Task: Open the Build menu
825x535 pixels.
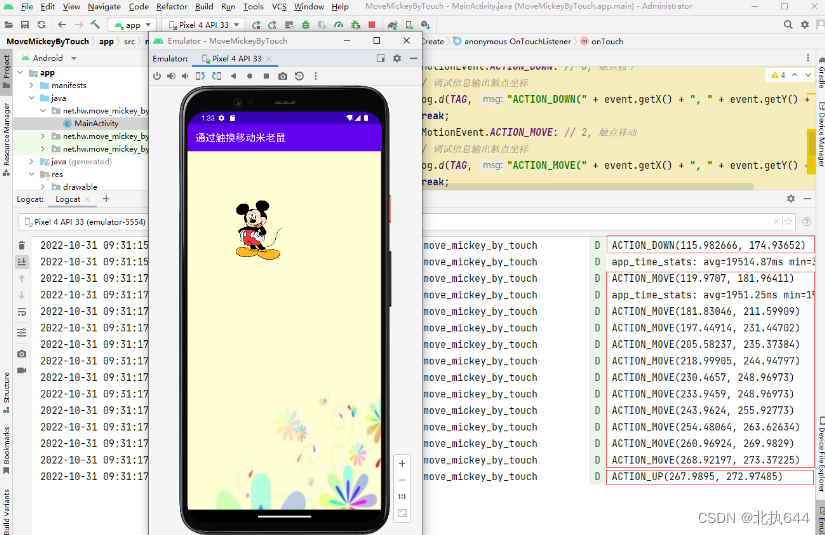Action: (204, 6)
